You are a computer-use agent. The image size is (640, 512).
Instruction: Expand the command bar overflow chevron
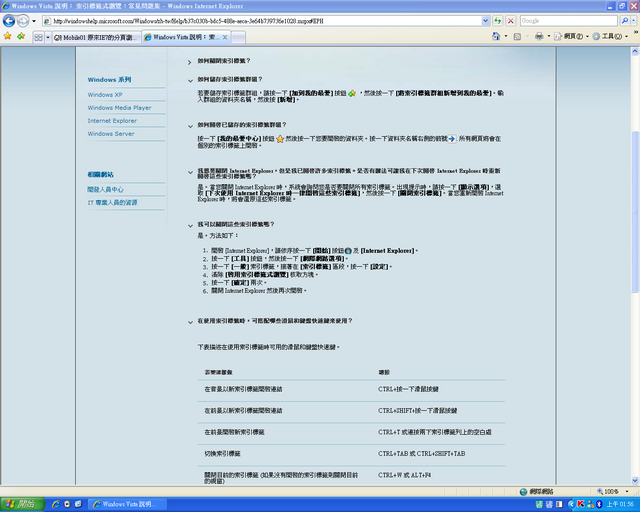coord(636,32)
